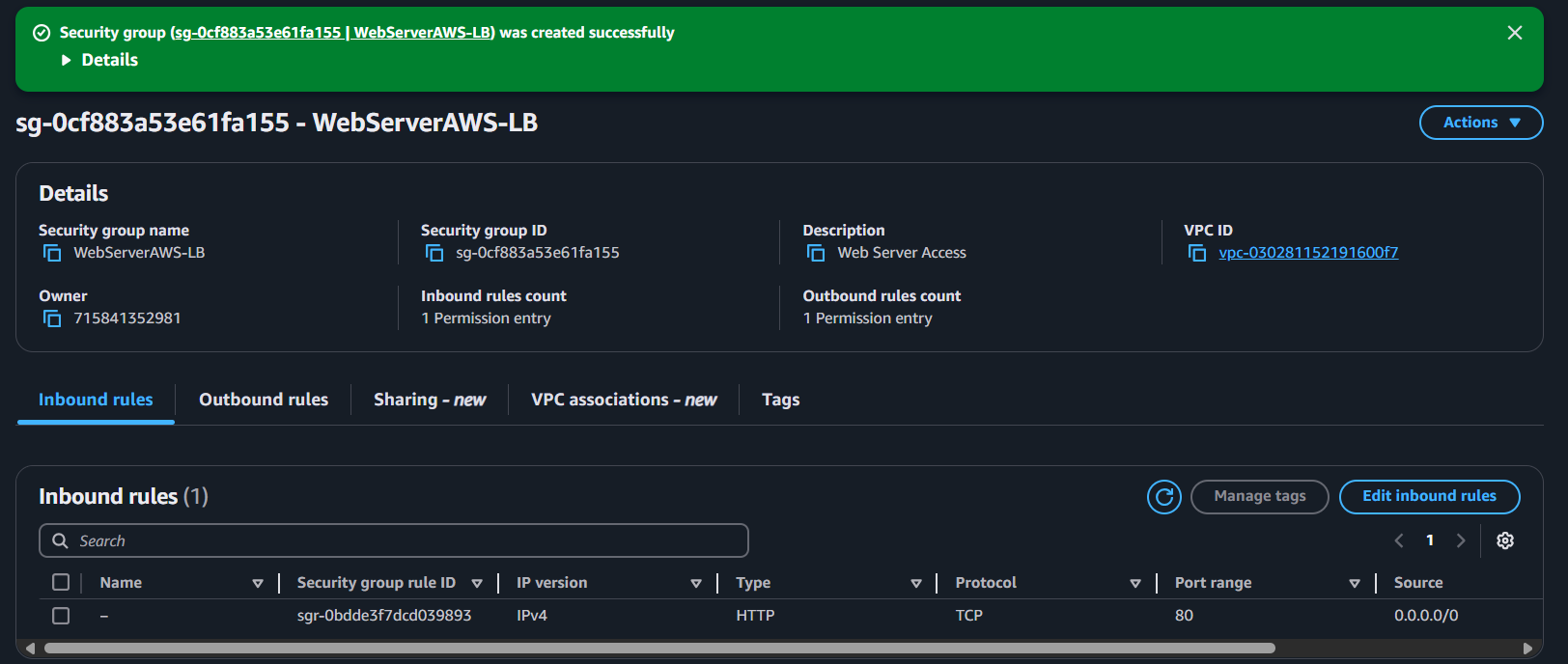Click the Source column header
The height and width of the screenshot is (664, 1568).
1418,583
